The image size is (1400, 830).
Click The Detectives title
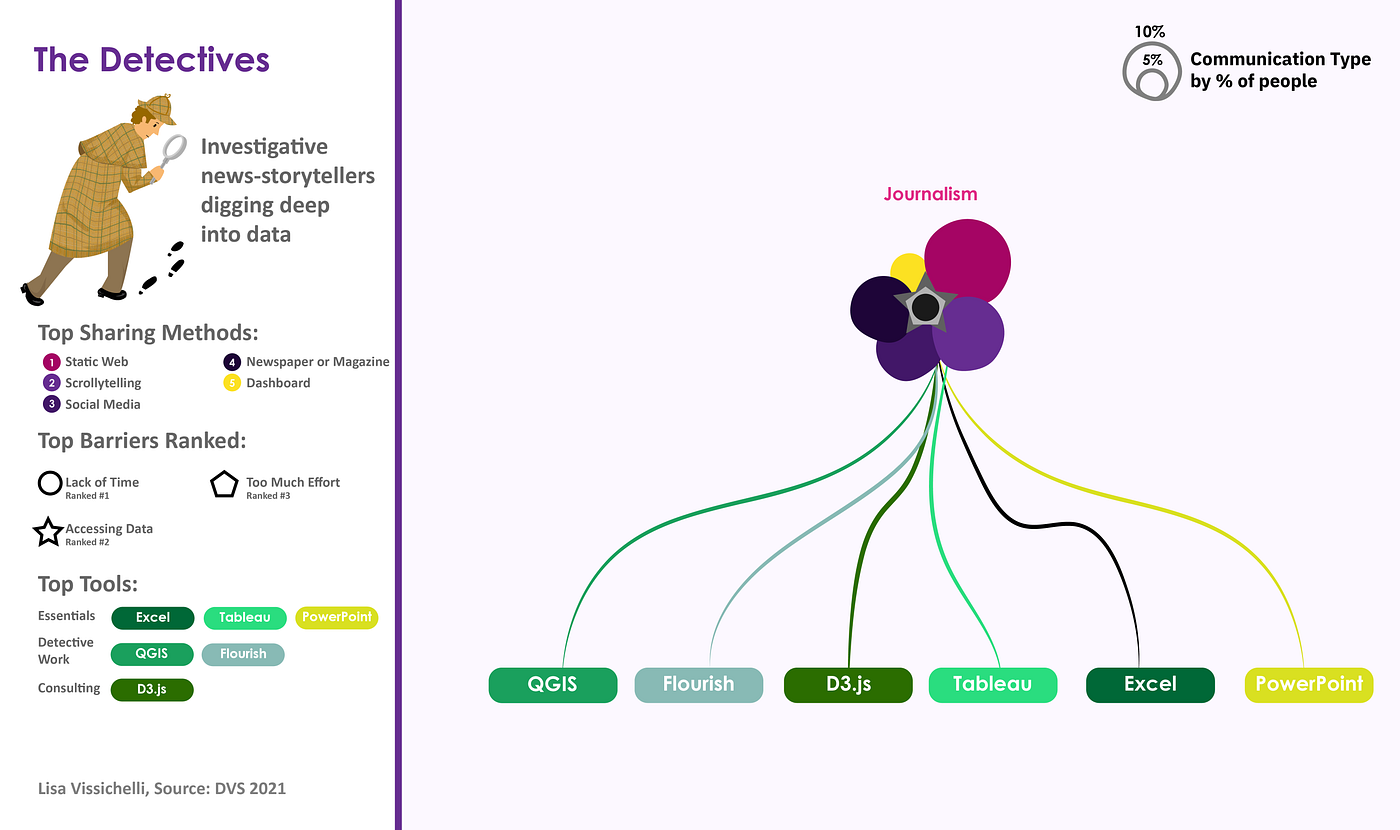point(151,59)
